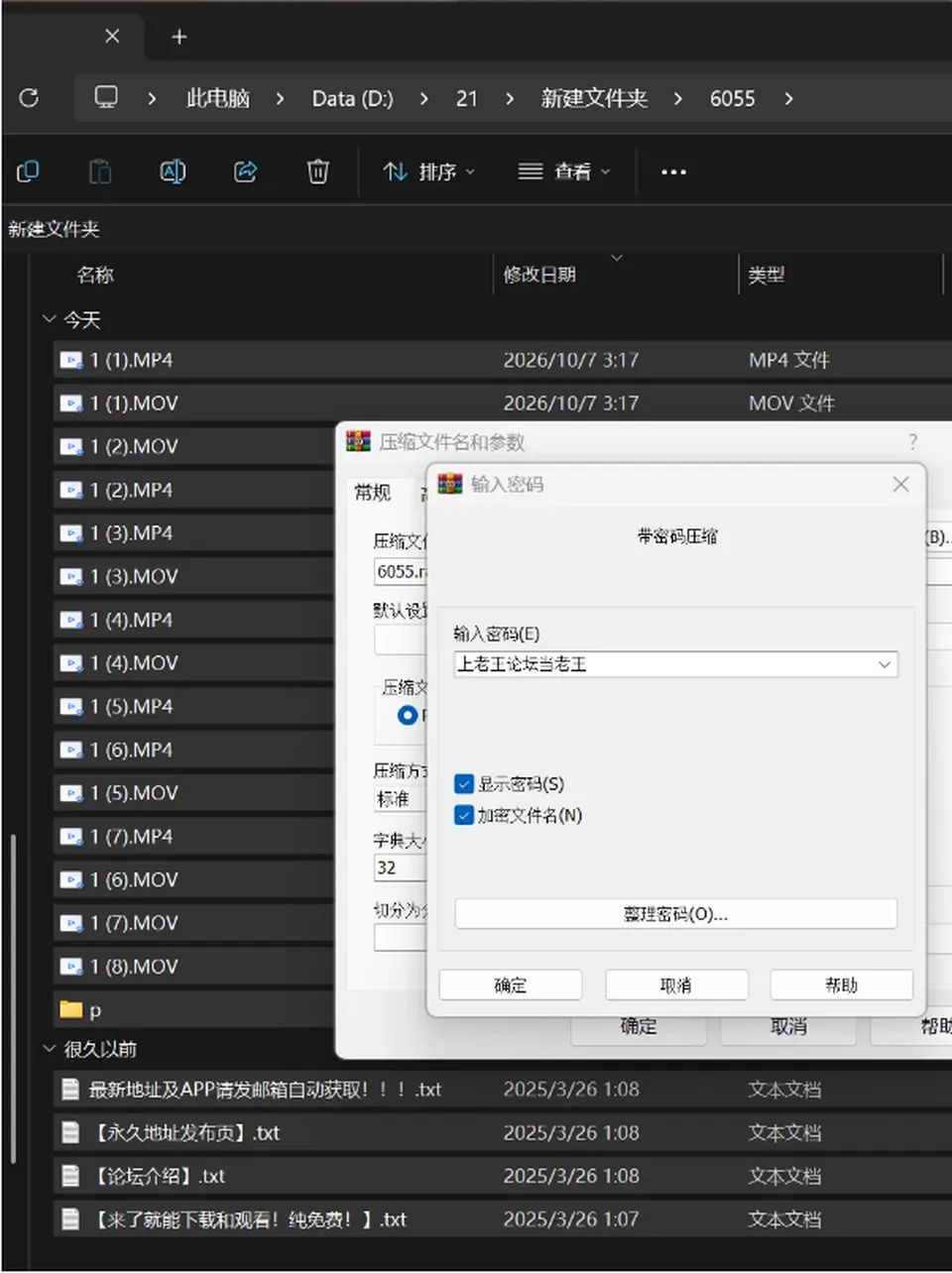Image resolution: width=952 pixels, height=1273 pixels.
Task: Uncheck the 加密文件名(N) checkbox
Action: [x=463, y=816]
